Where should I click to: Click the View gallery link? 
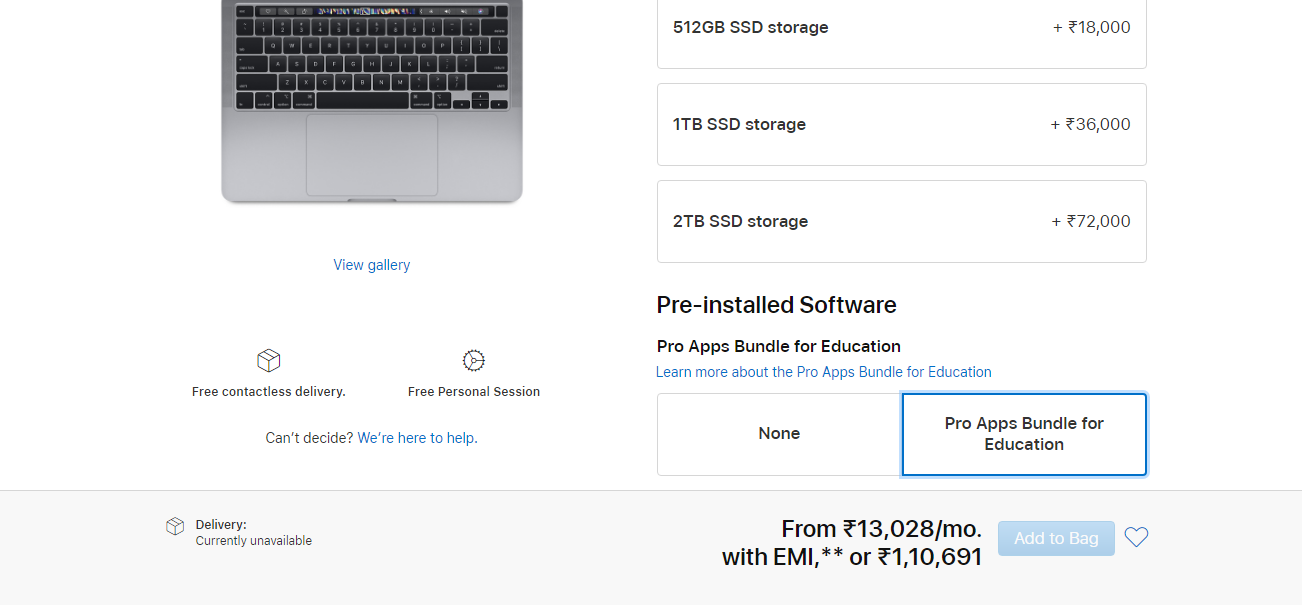tap(371, 265)
